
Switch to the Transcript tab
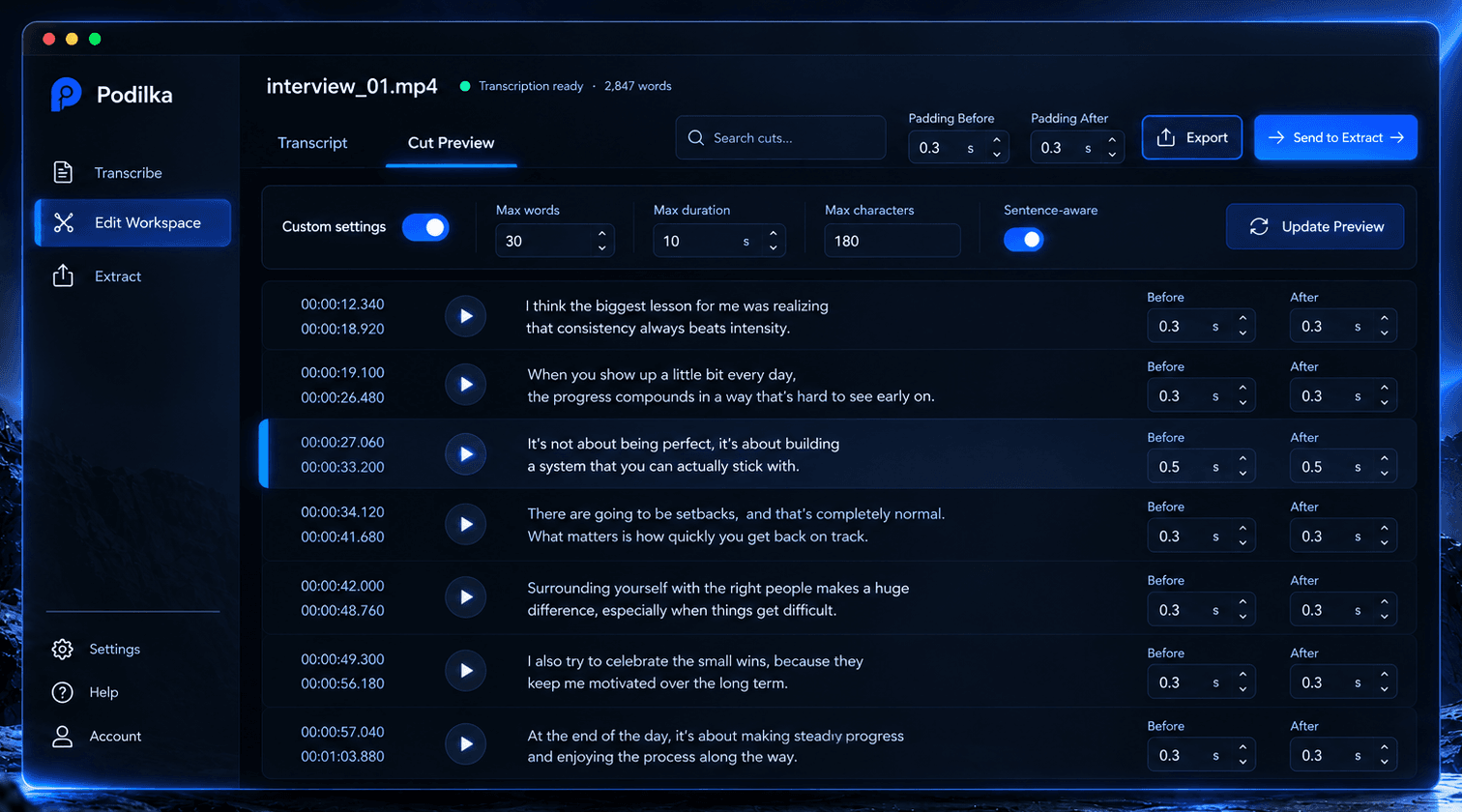[x=312, y=143]
